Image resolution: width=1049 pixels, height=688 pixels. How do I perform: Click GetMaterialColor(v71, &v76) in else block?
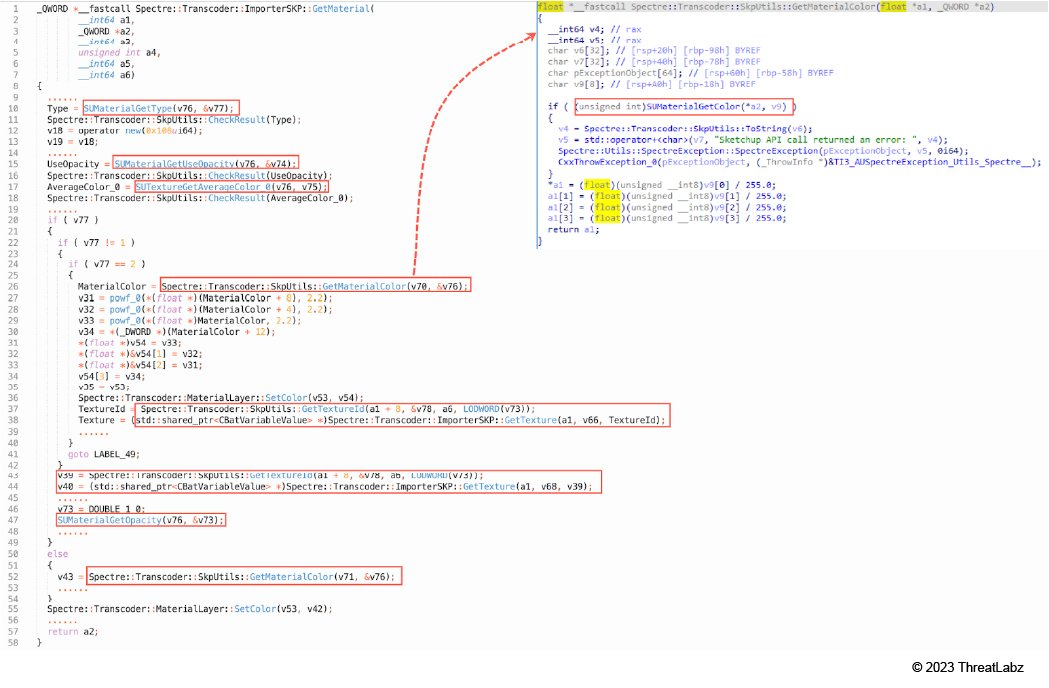pyautogui.click(x=244, y=576)
